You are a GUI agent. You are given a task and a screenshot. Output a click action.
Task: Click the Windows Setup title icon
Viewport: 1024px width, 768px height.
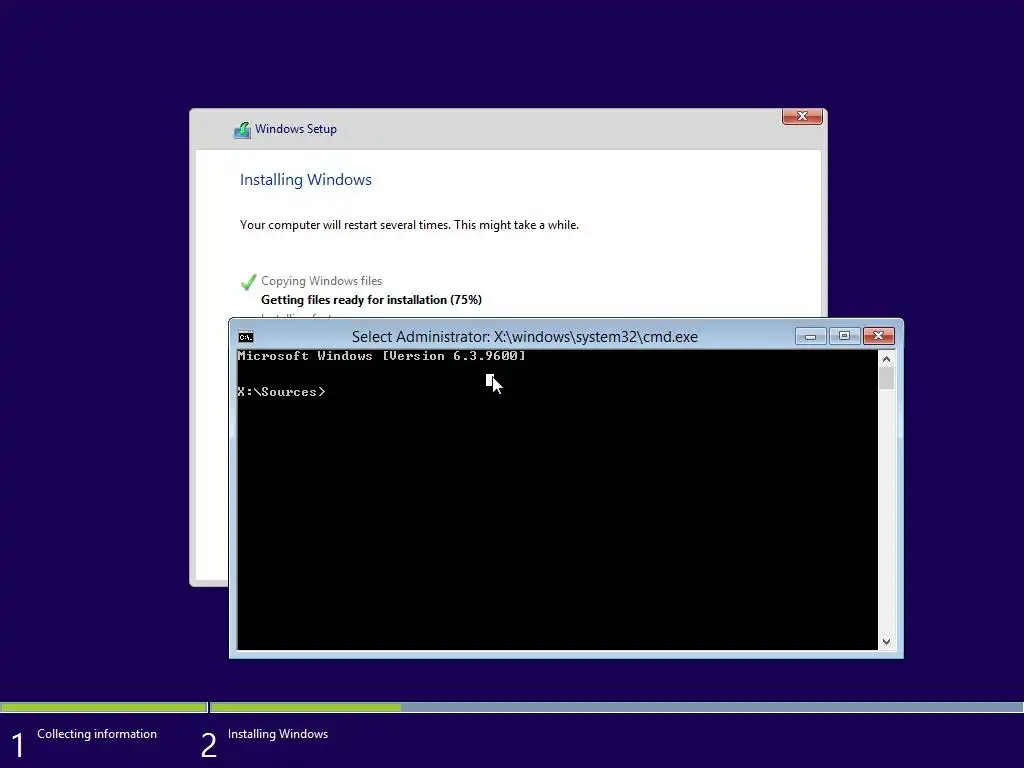242,130
